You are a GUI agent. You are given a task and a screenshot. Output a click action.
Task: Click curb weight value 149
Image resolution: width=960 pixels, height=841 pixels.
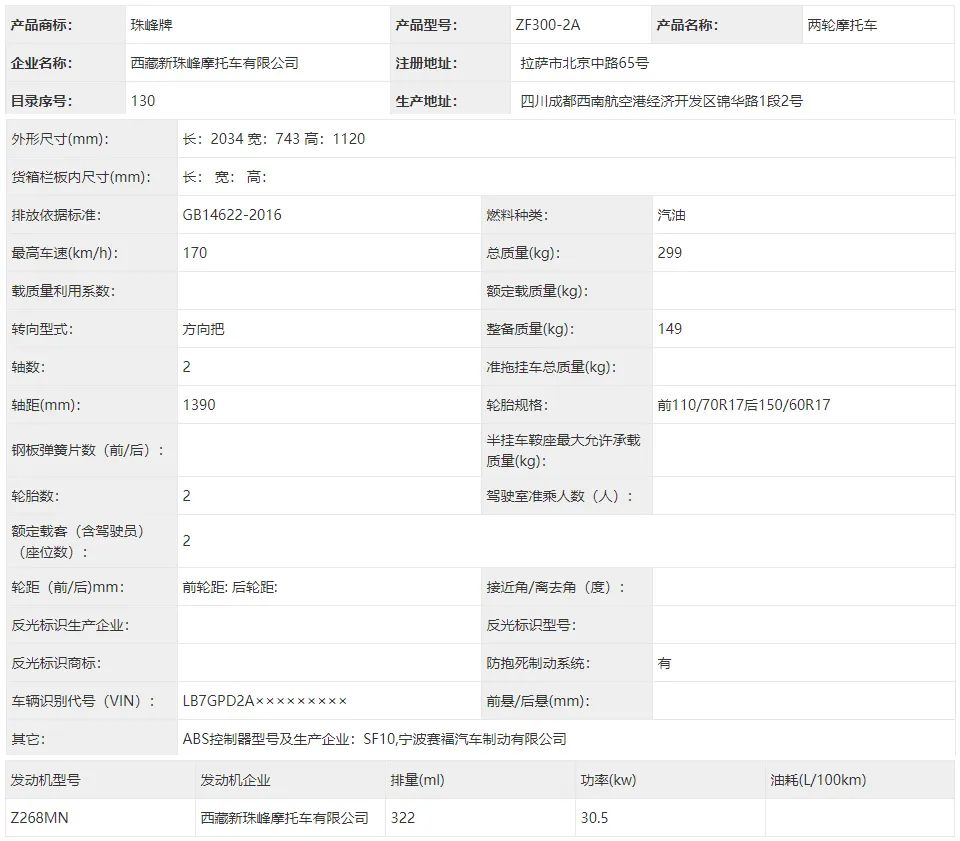point(670,329)
